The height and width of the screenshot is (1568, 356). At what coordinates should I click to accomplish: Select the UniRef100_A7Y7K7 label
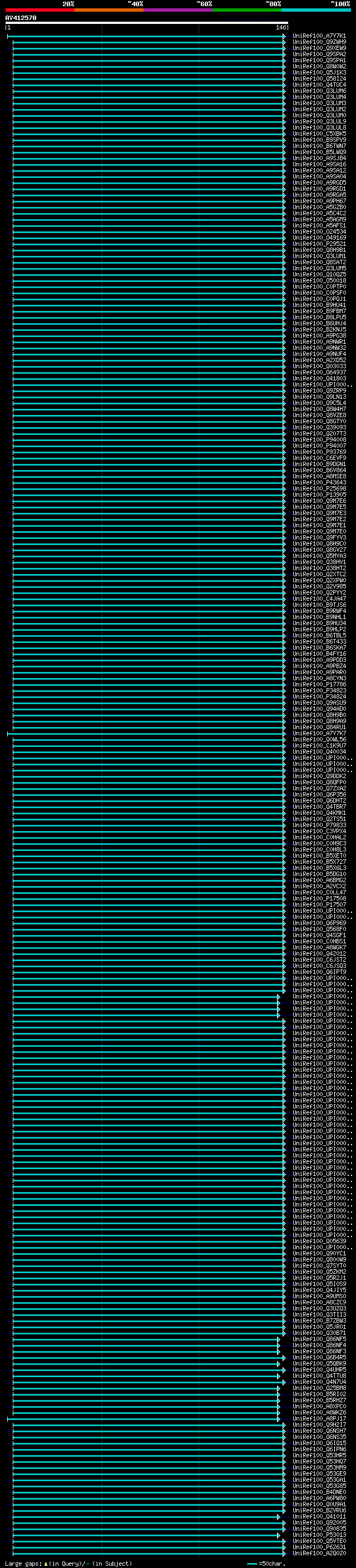[319, 734]
